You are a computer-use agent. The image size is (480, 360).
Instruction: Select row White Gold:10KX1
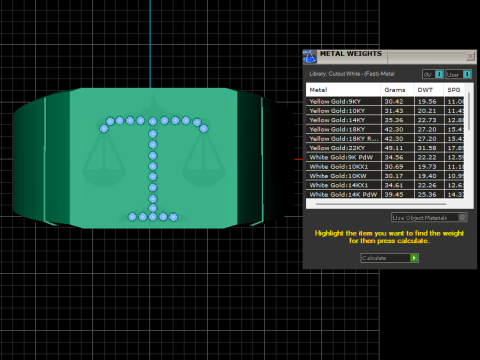385,167
